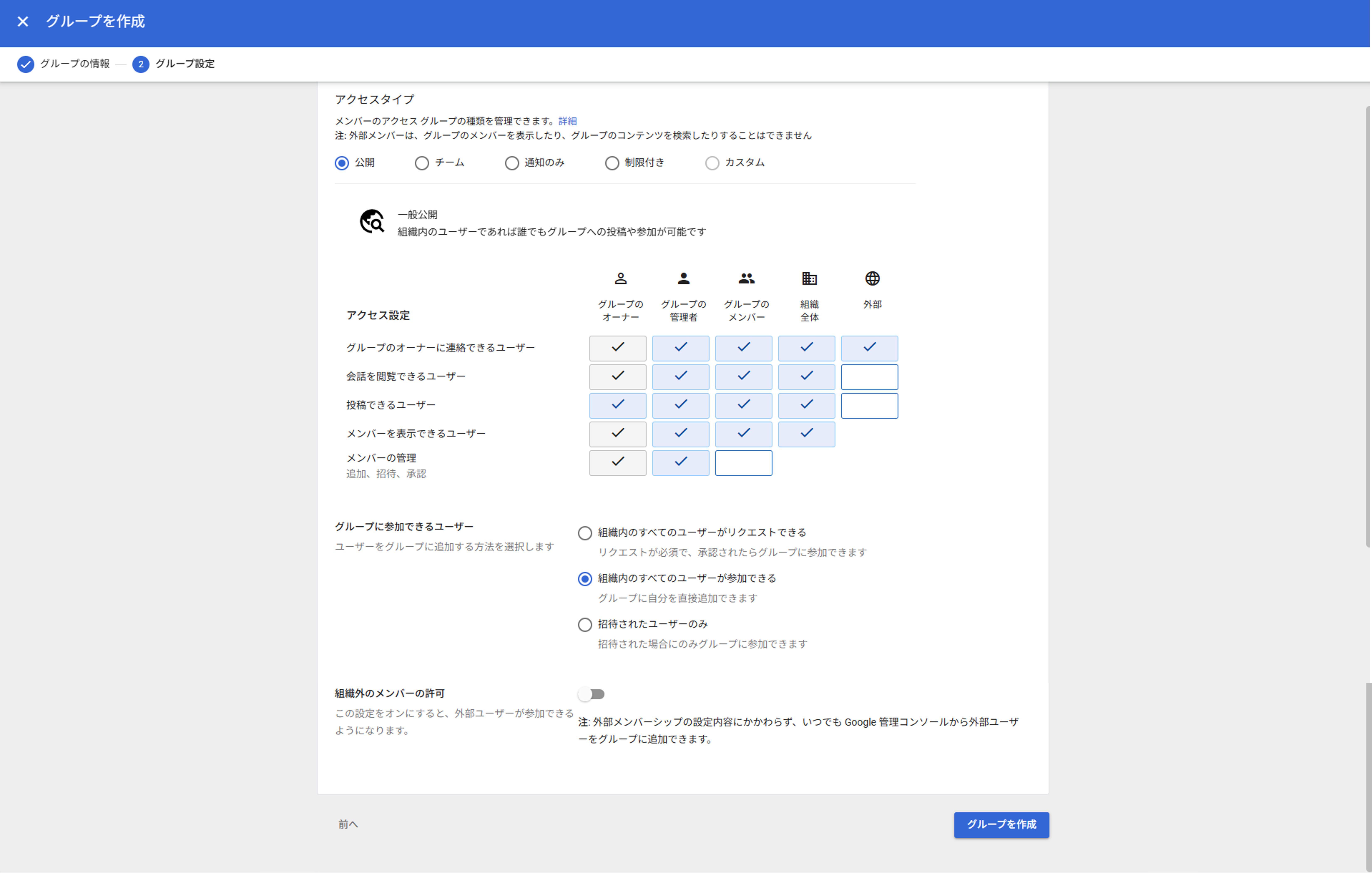This screenshot has height=873, width=1372.
Task: Toggle owner-contact checkbox for 外部
Action: coord(869,348)
